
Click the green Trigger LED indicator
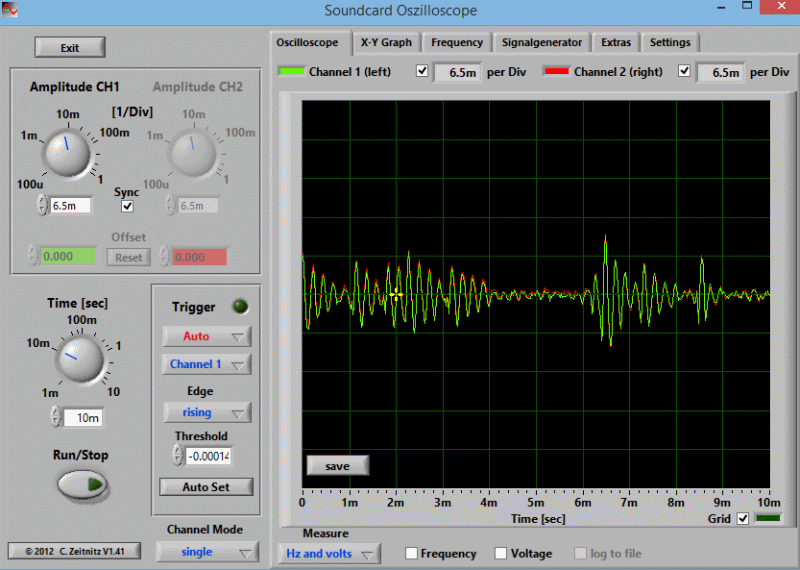pos(240,306)
